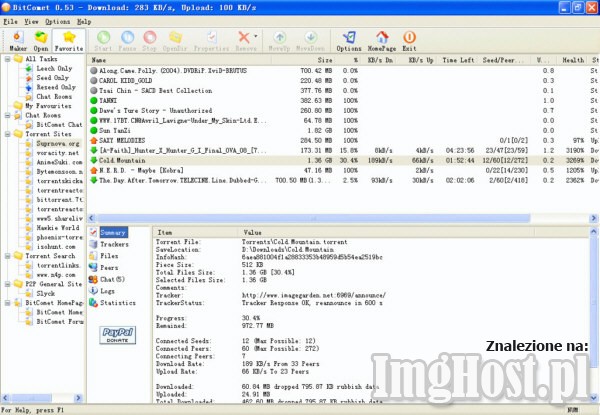The width and height of the screenshot is (600, 415).
Task: Open AnimeSuki.com torrent site
Action: [x=59, y=162]
